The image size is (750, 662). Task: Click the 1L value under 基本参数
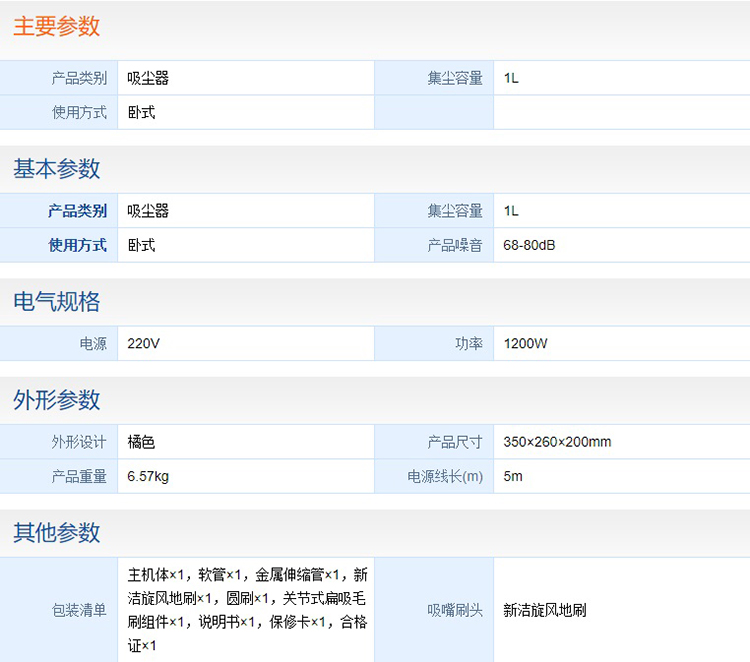pos(511,211)
